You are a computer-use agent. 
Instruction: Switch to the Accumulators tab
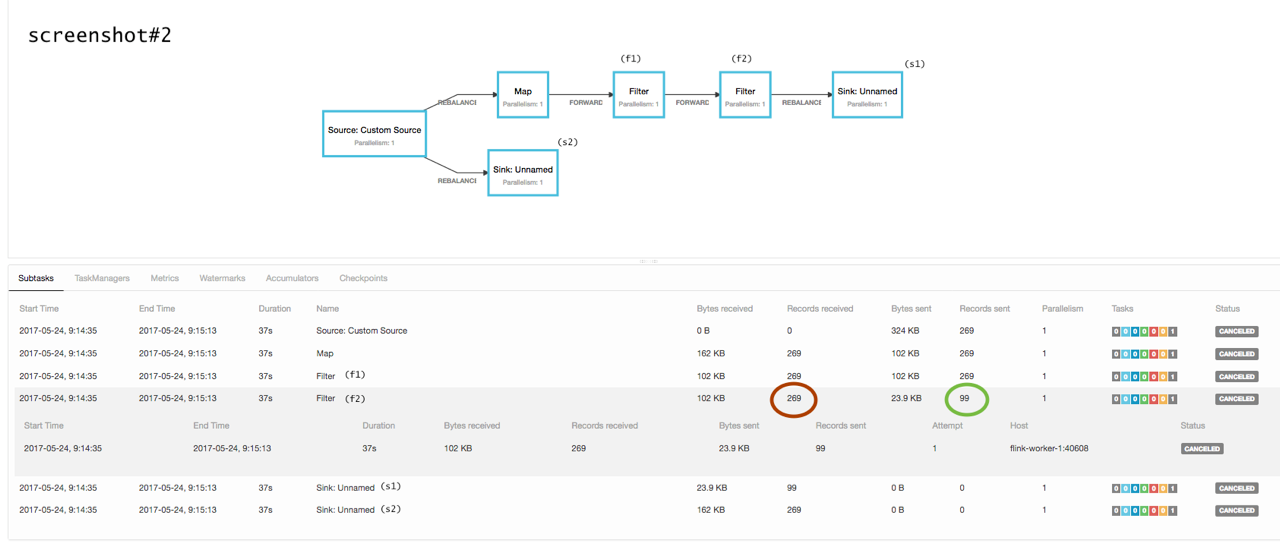(292, 278)
